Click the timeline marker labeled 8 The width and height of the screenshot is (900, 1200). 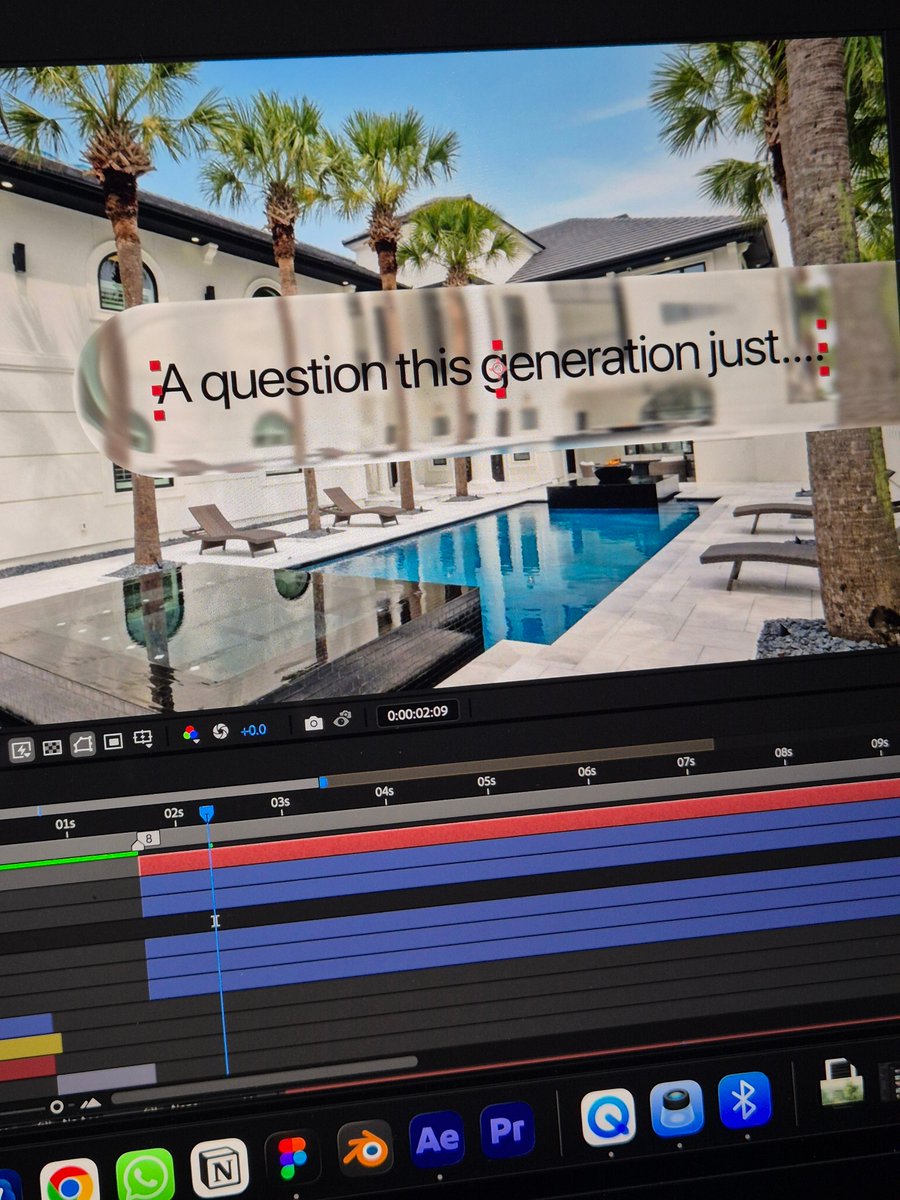tap(147, 839)
